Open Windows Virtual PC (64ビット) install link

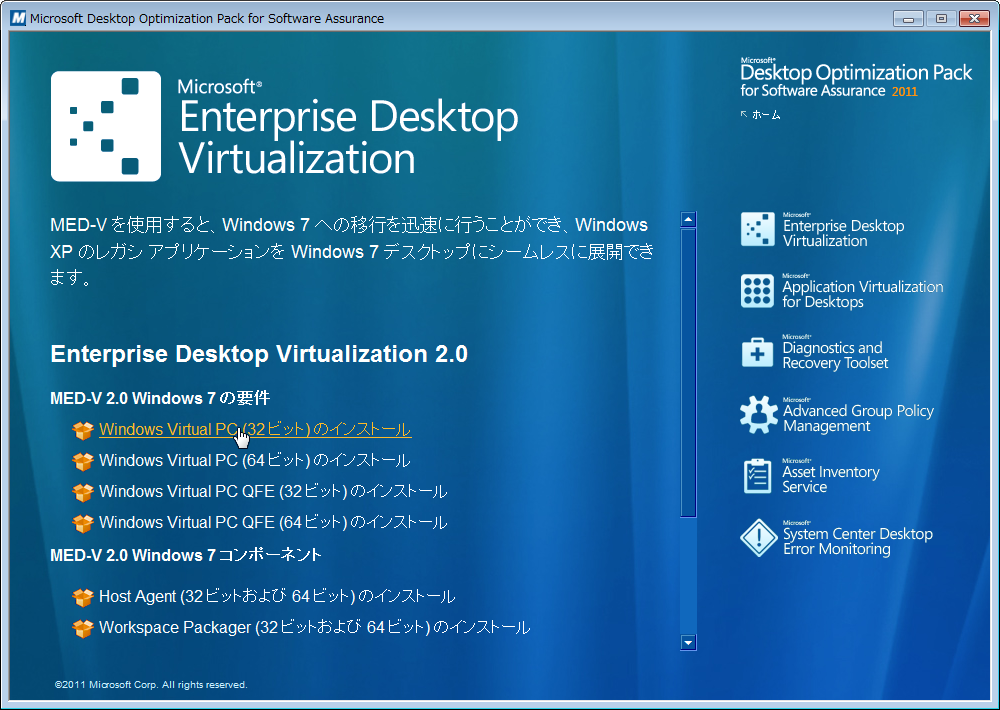[x=254, y=461]
